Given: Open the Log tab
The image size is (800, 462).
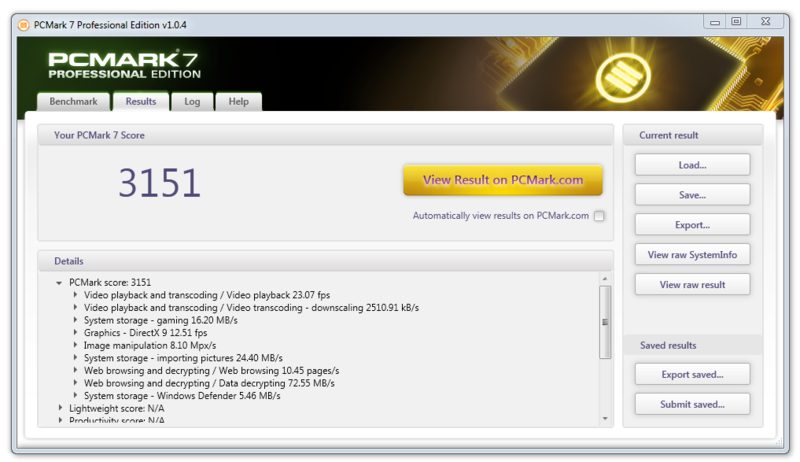Looking at the screenshot, I should [192, 101].
